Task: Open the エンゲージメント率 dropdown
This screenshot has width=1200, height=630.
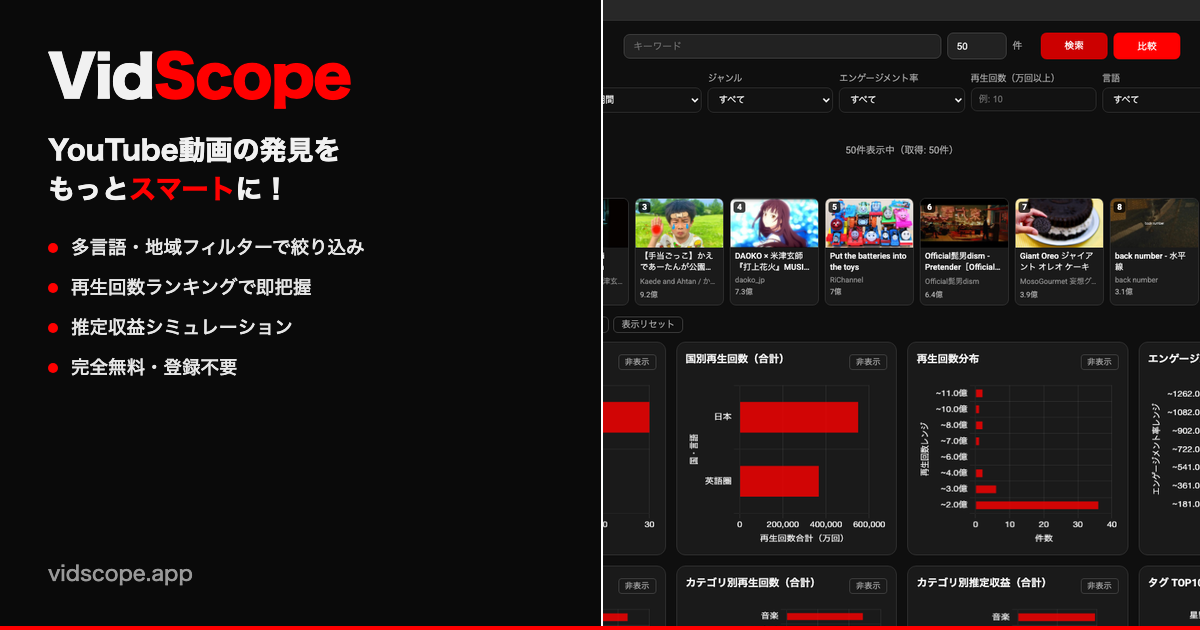Action: [x=901, y=99]
